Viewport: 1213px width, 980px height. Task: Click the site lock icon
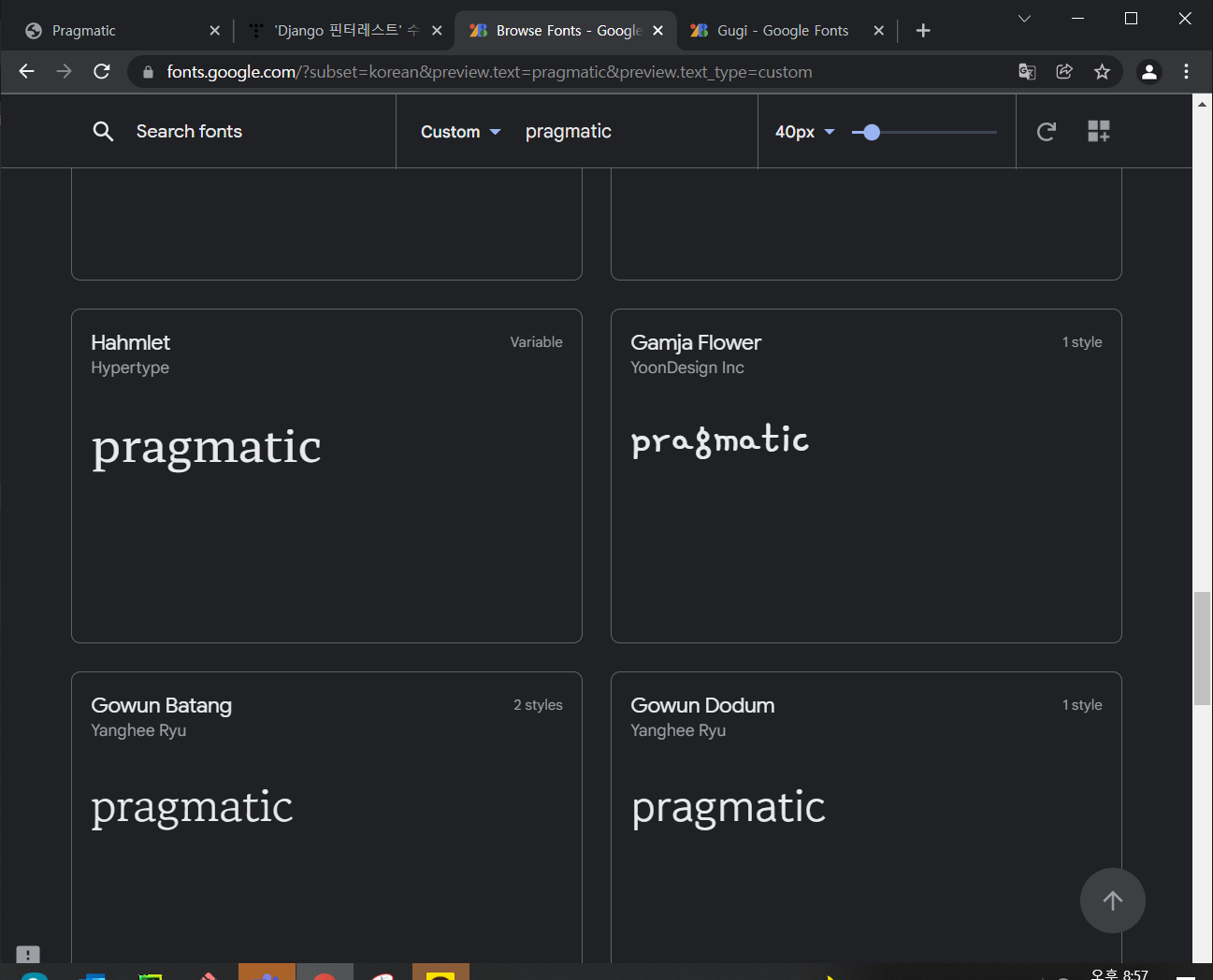(x=148, y=72)
